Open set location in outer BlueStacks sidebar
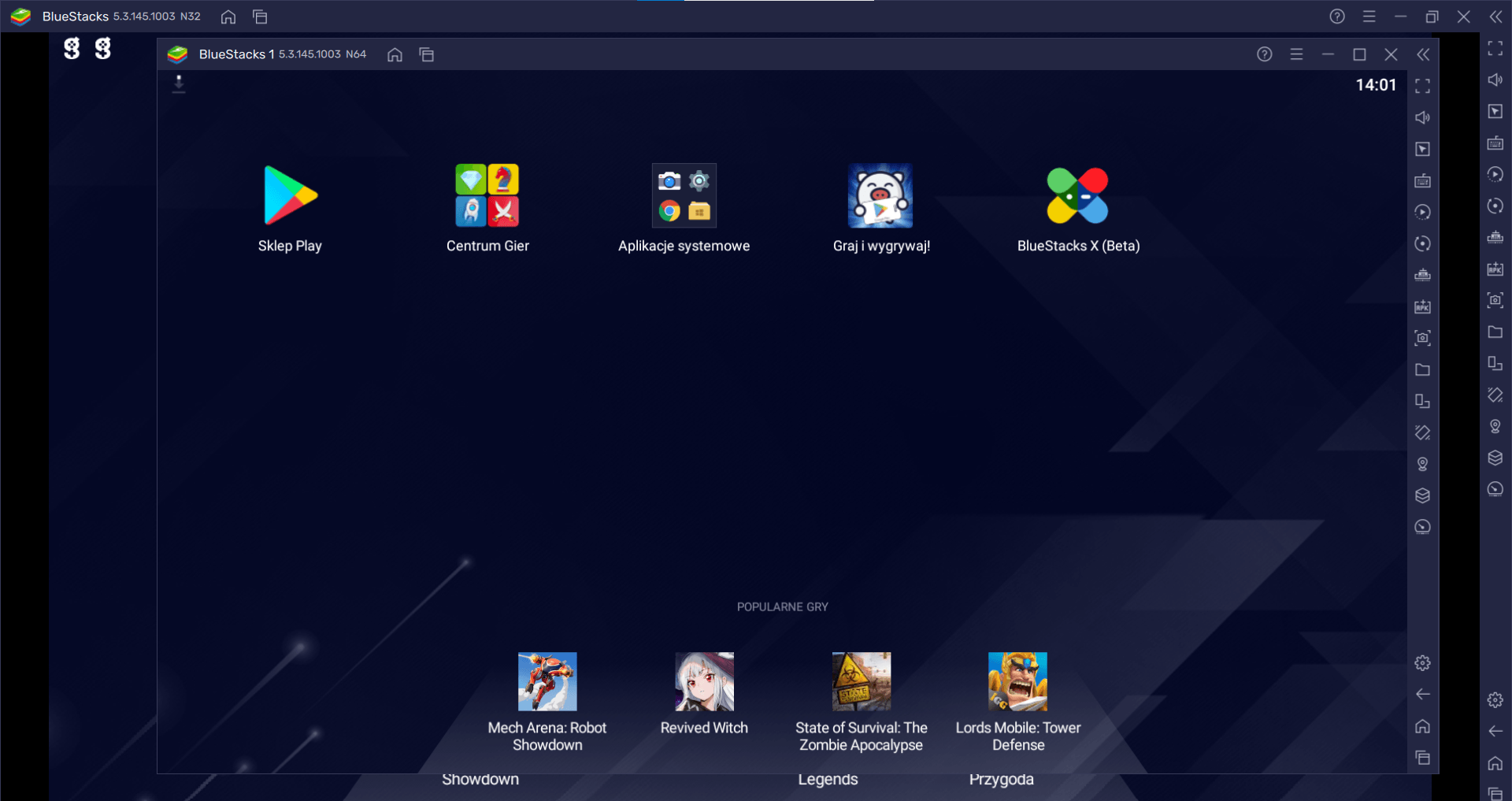The width and height of the screenshot is (1512, 801). tap(1495, 426)
